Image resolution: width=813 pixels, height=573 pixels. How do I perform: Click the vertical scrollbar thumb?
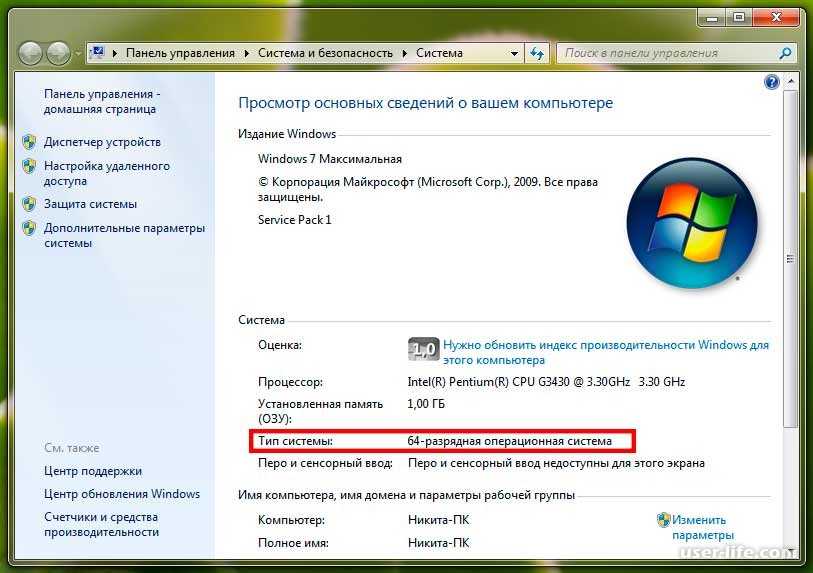click(x=790, y=259)
